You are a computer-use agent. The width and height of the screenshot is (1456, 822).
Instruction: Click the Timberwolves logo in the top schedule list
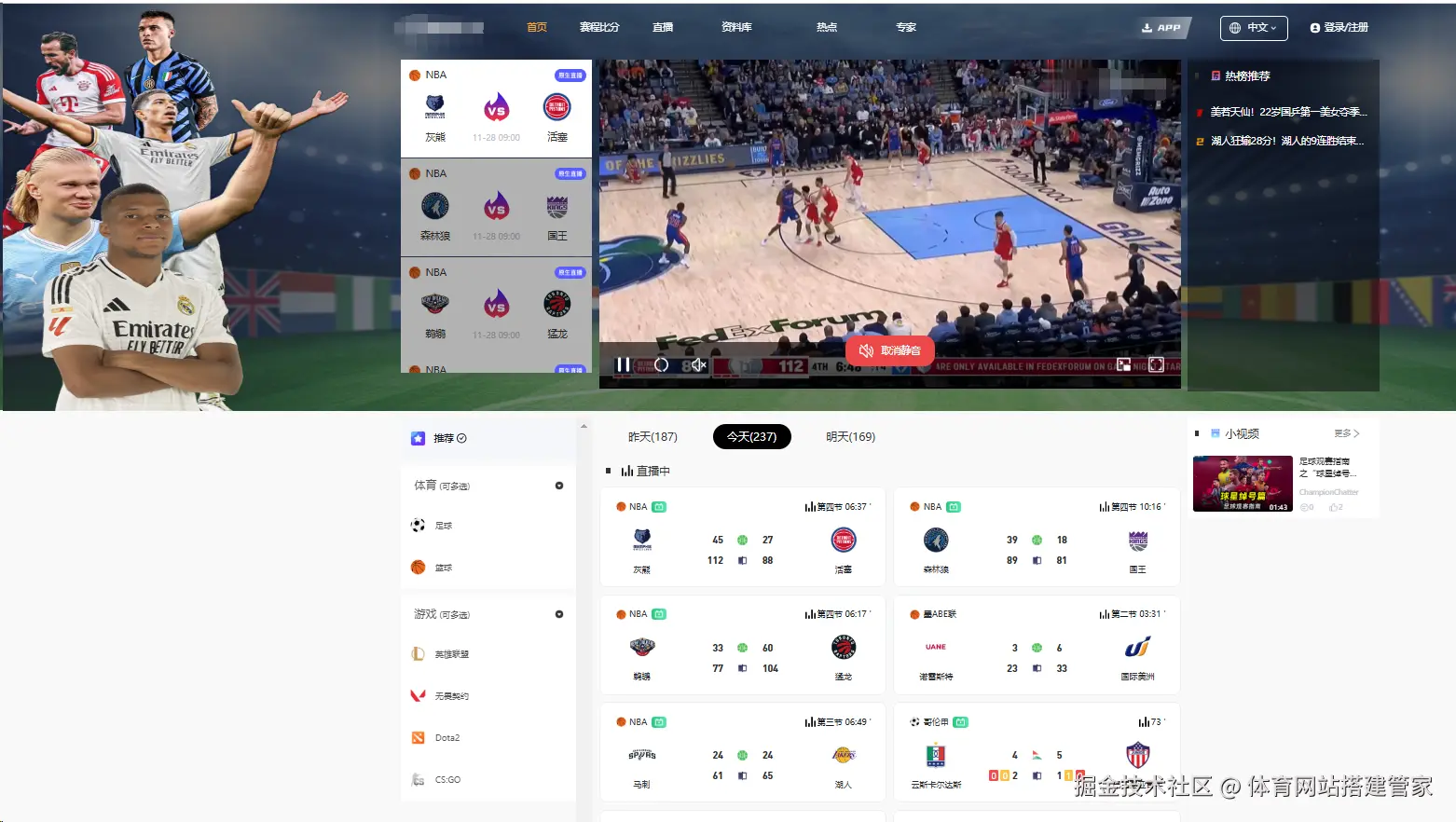[435, 206]
